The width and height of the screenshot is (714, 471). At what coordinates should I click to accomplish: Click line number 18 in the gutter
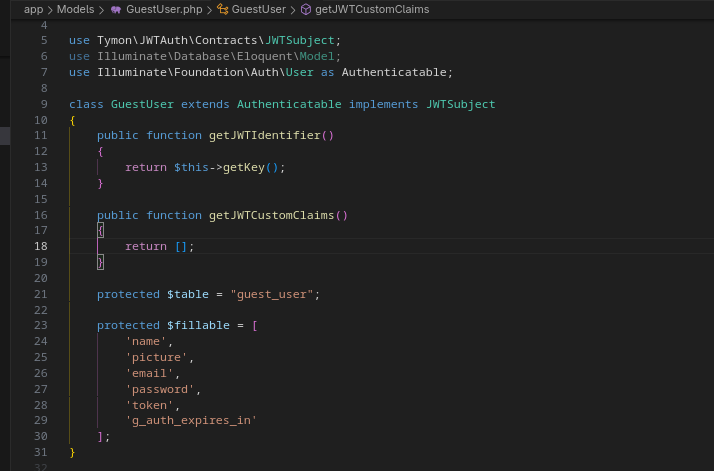[x=41, y=246]
